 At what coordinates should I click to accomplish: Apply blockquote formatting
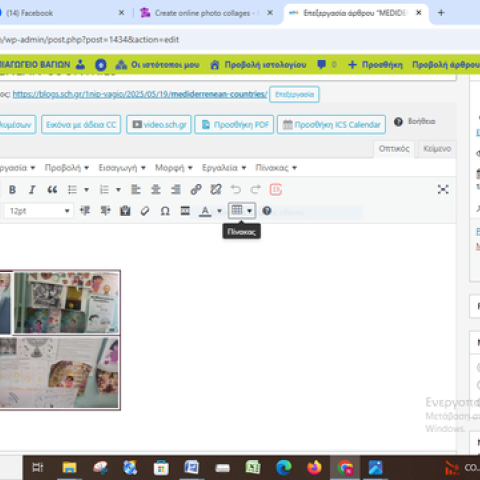52,190
